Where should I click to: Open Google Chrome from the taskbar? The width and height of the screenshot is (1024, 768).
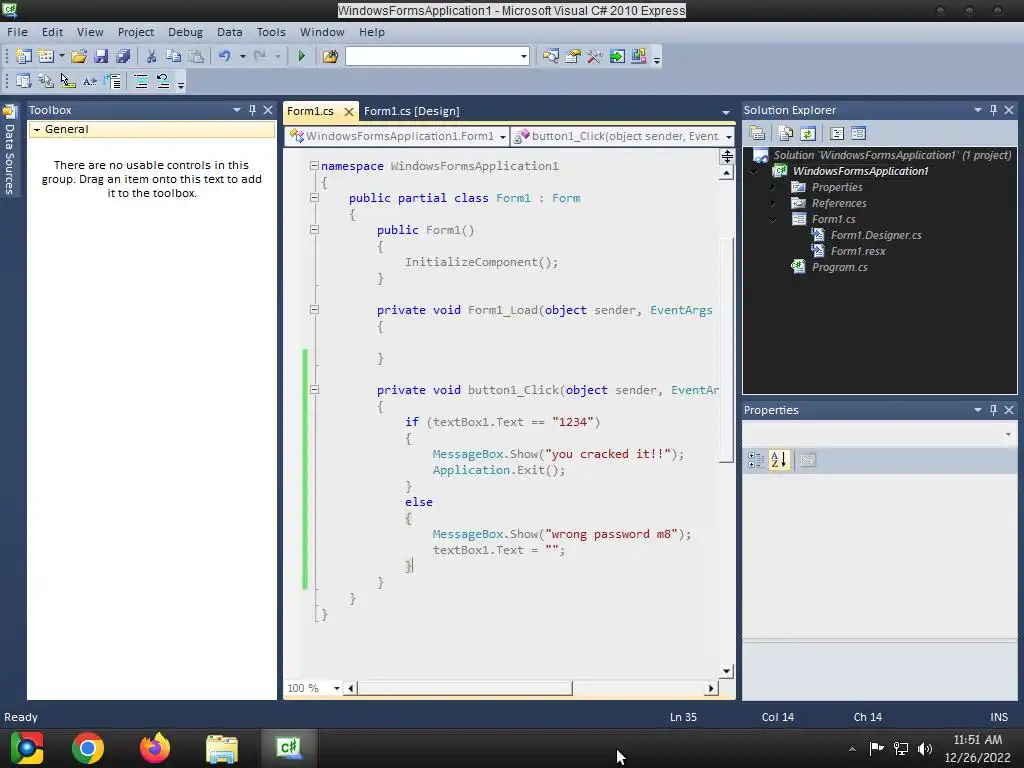[x=88, y=748]
